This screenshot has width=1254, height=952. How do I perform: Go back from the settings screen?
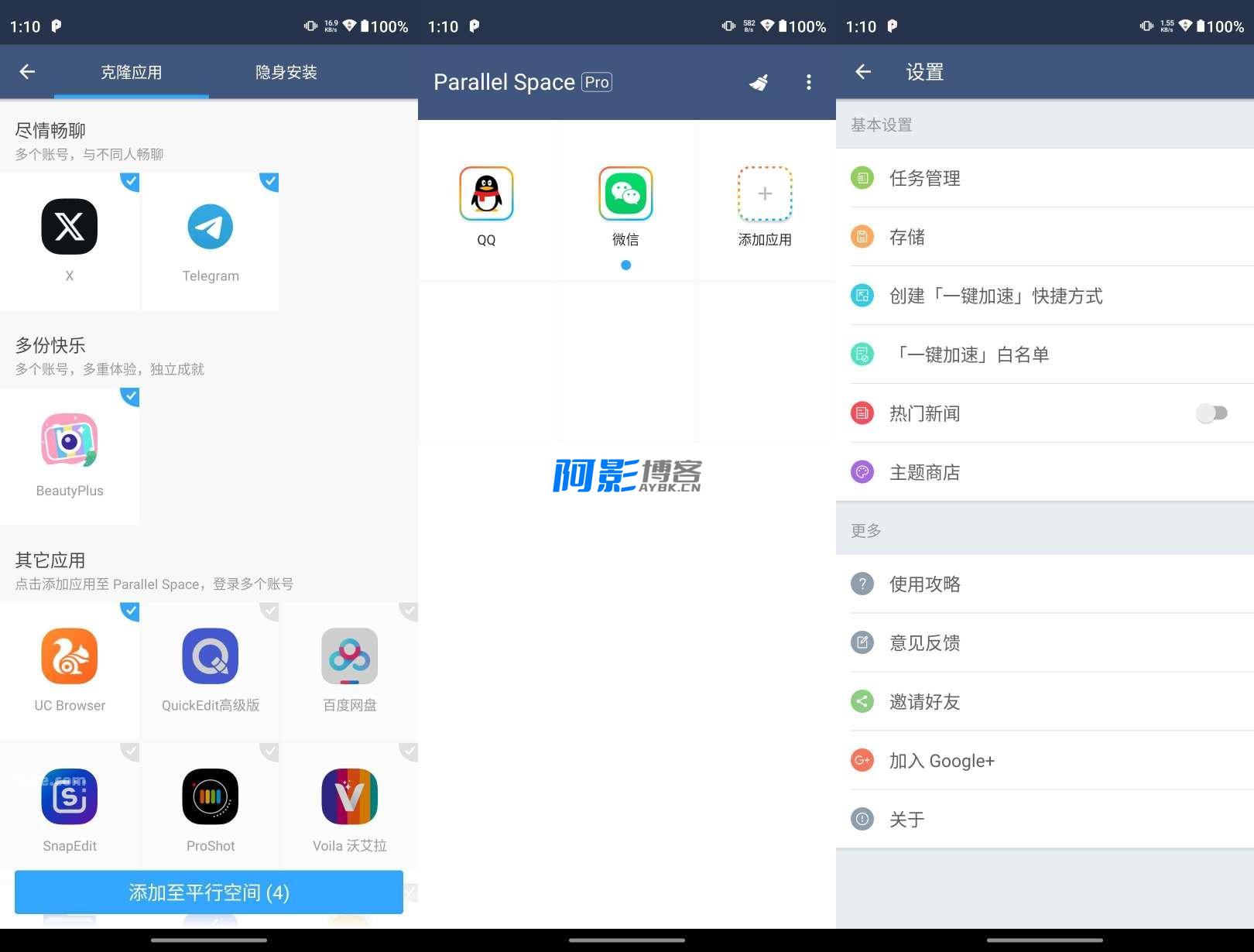pos(863,72)
